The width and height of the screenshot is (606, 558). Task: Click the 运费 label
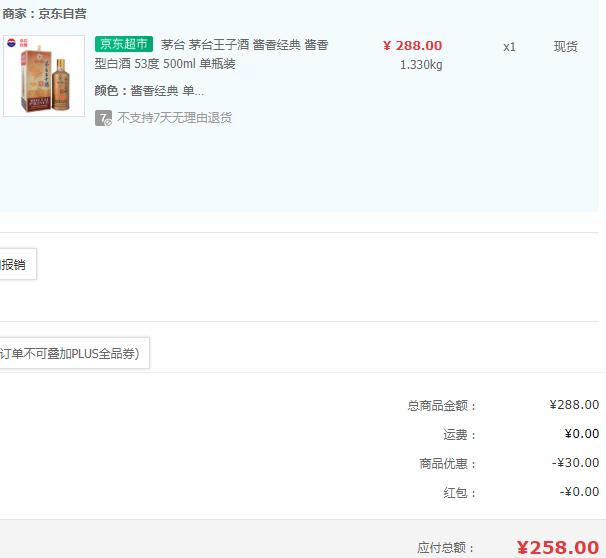click(x=459, y=435)
